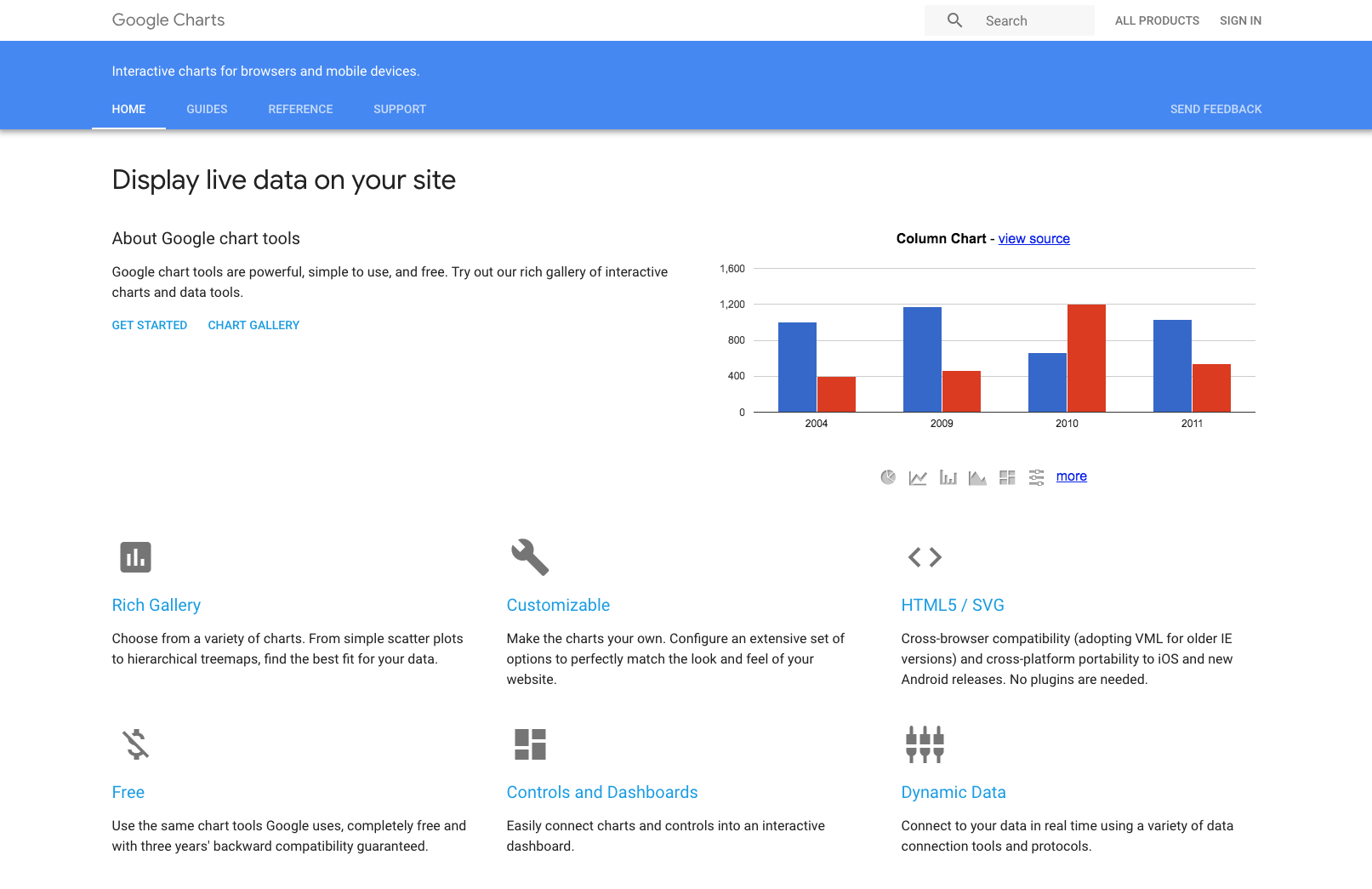
Task: Select the column chart icon
Action: [948, 477]
